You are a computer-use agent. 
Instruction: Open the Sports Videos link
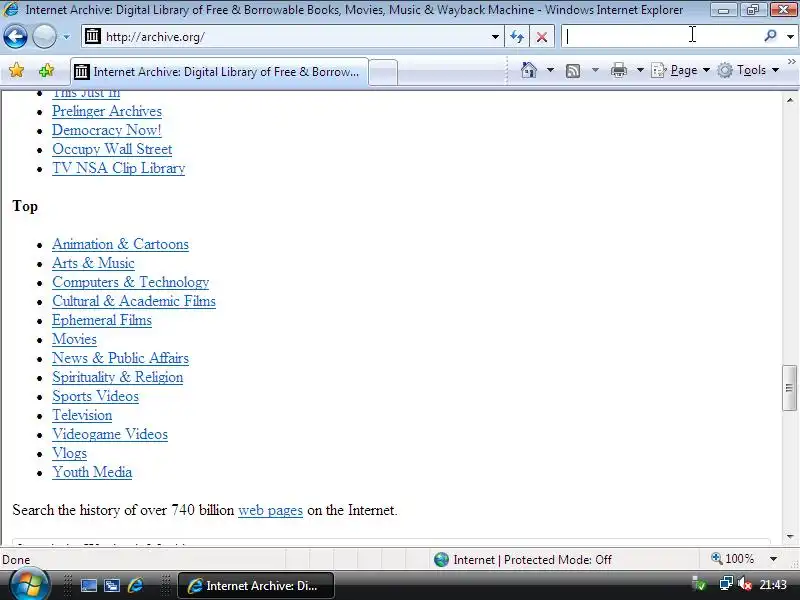pos(95,396)
